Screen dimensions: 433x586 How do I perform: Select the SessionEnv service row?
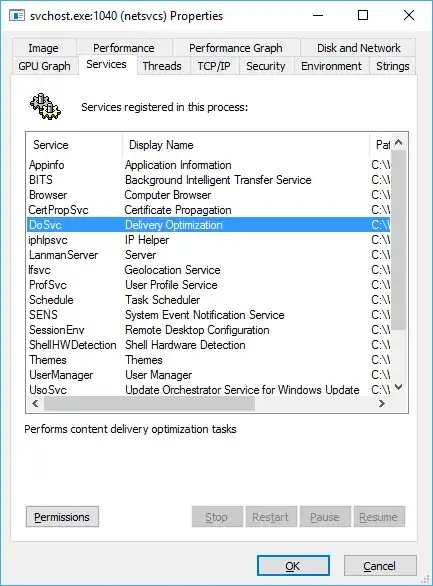click(208, 330)
